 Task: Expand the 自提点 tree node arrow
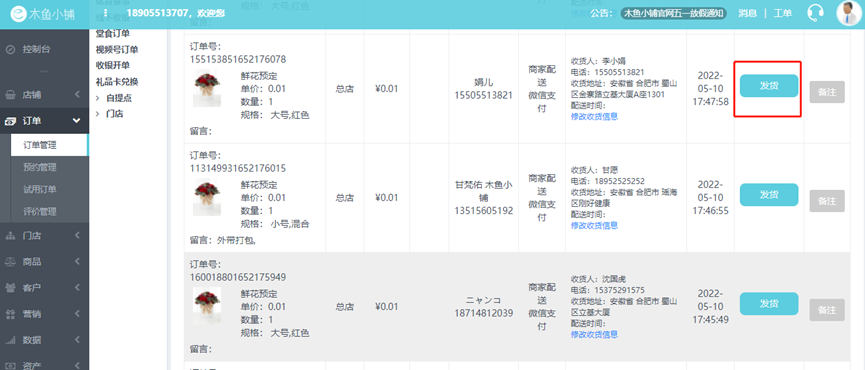98,98
